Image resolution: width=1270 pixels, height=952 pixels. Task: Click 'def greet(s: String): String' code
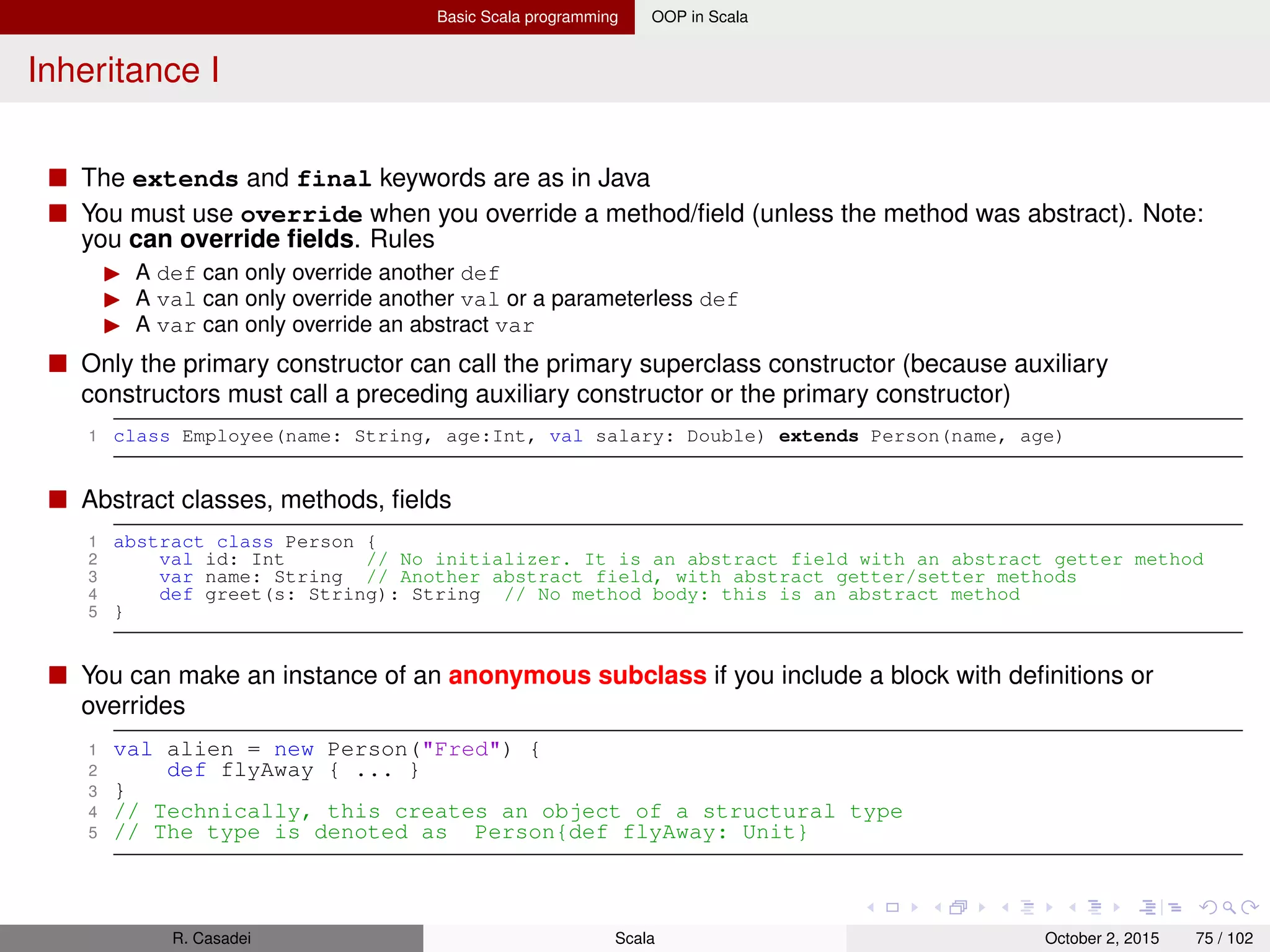click(x=319, y=594)
